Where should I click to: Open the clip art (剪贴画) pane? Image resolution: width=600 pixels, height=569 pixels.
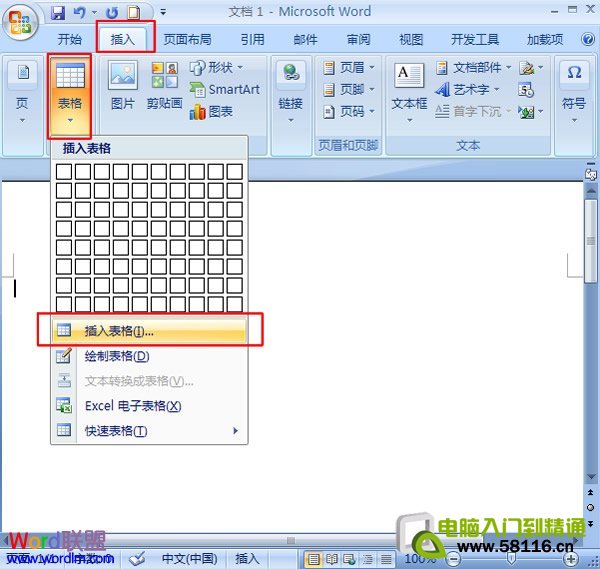pos(164,85)
